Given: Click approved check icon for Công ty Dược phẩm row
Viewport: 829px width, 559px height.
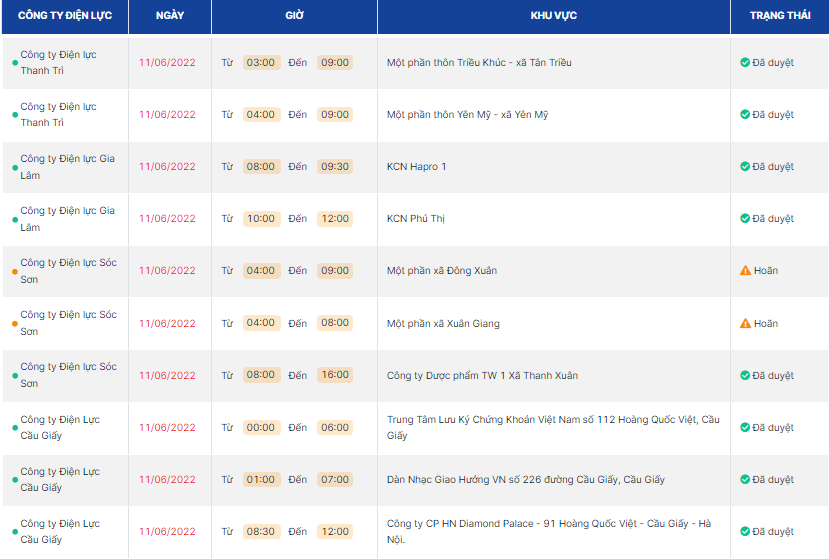Looking at the screenshot, I should tap(745, 375).
